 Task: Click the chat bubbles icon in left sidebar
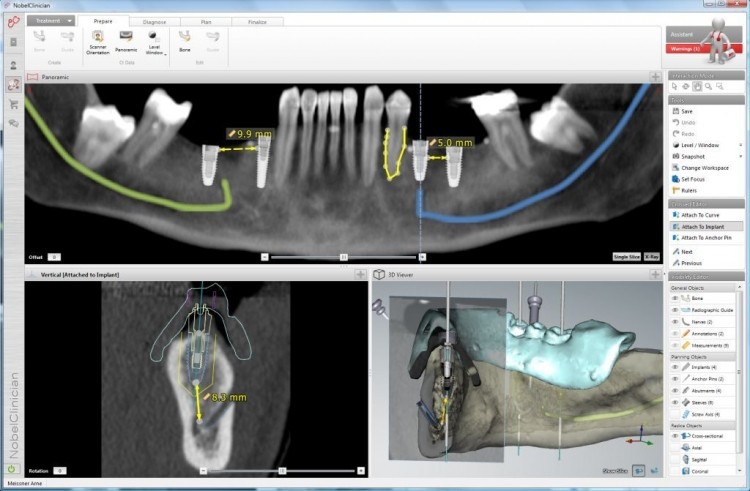13,123
